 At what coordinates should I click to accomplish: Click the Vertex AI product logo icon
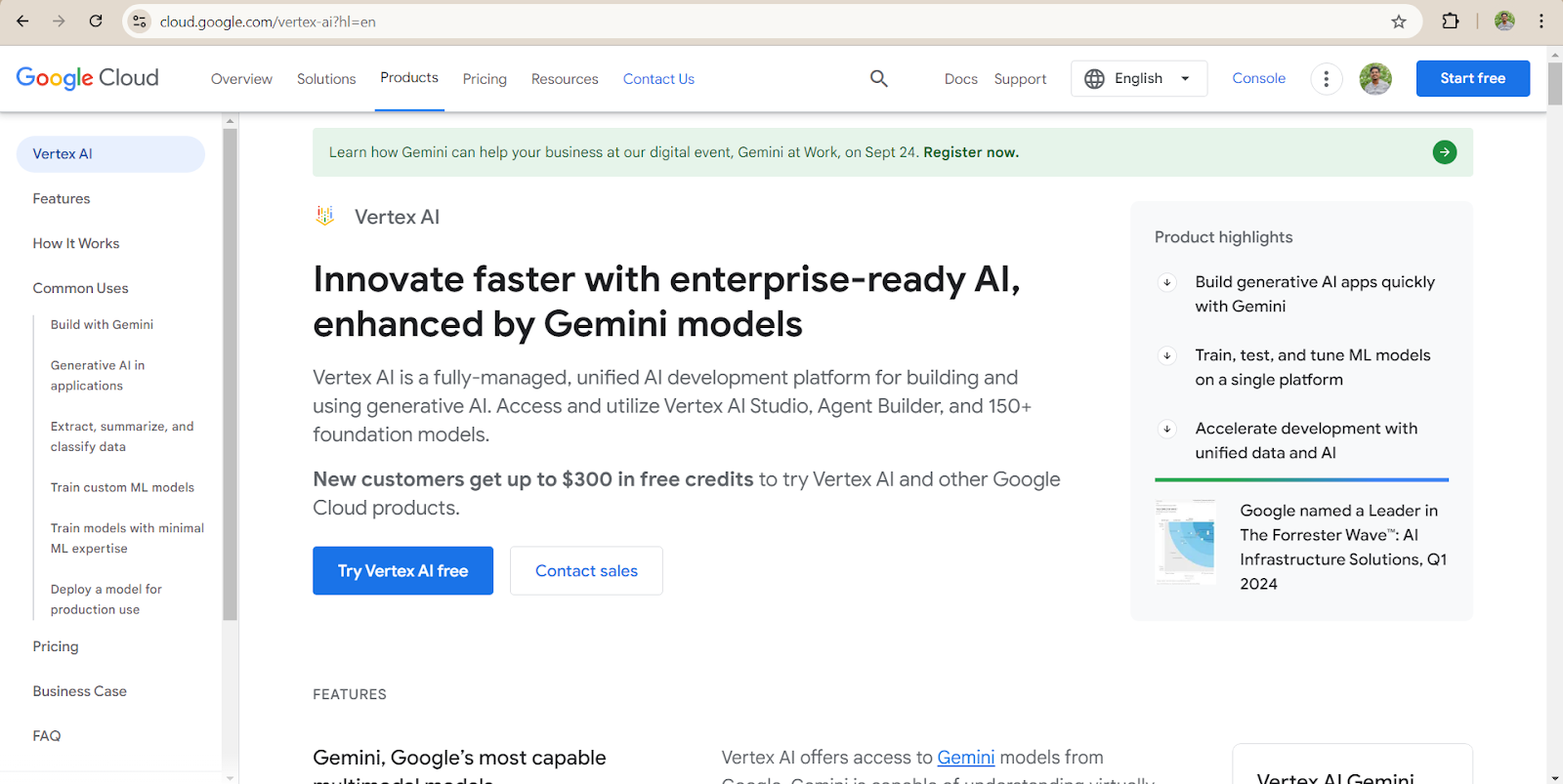coord(325,216)
